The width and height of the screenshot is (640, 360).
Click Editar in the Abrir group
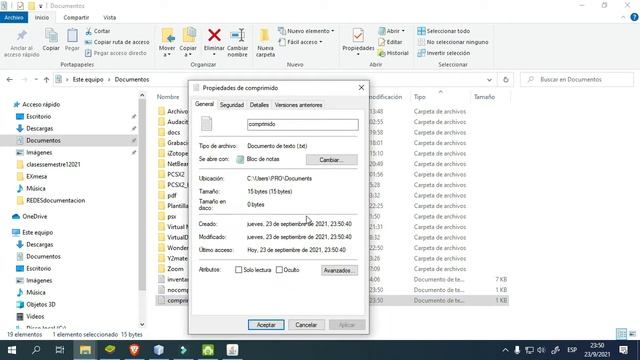pyautogui.click(x=390, y=42)
